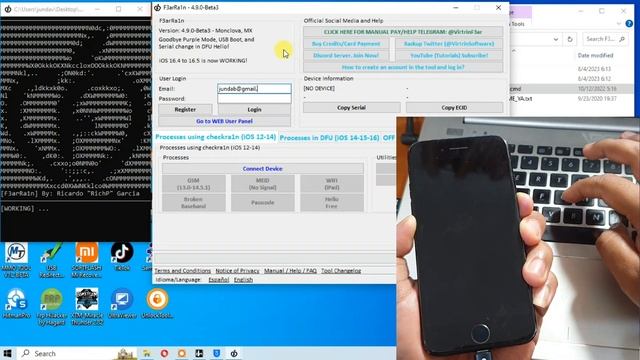This screenshot has height=360, width=640.
Task: Click the orange circular taskbar icon
Action: coord(182,353)
